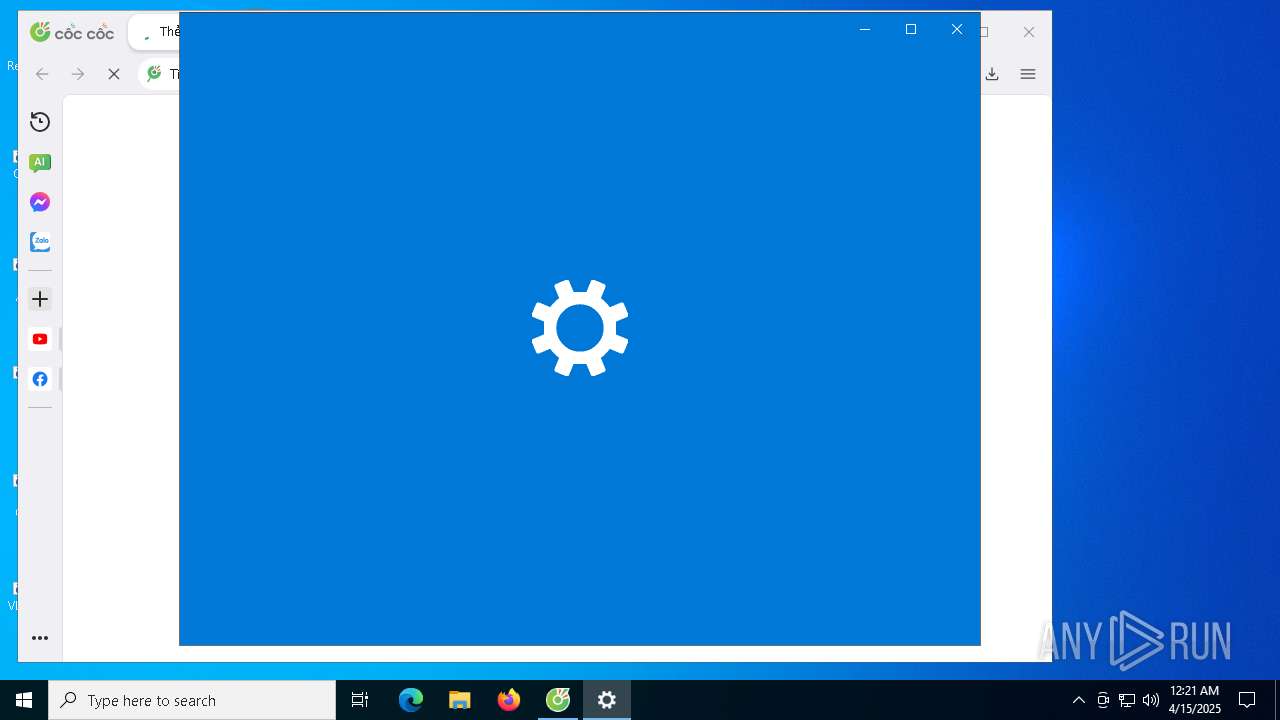This screenshot has height=720, width=1280.
Task: Open the Cốc Cốc hamburger menu
Action: click(x=1028, y=74)
